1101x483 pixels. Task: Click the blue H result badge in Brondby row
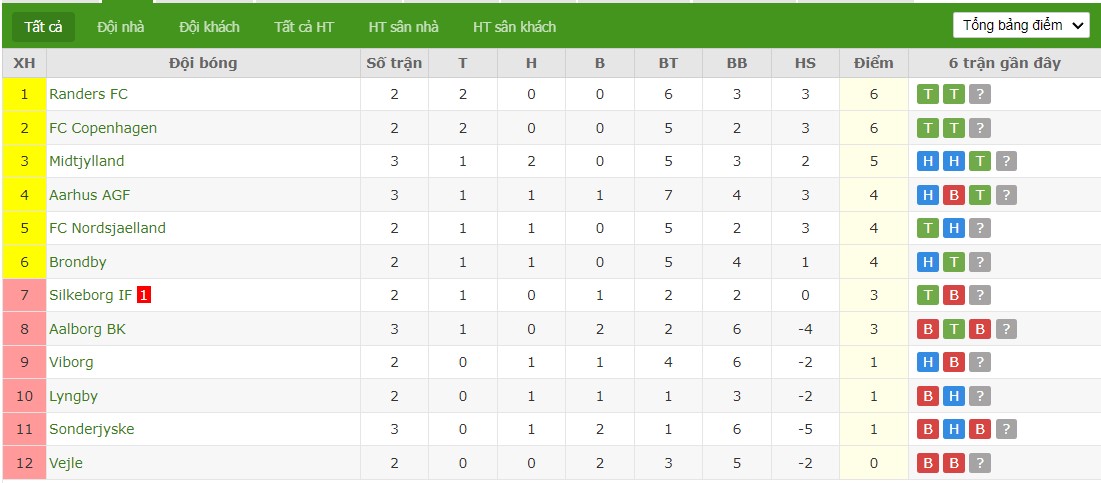(928, 262)
